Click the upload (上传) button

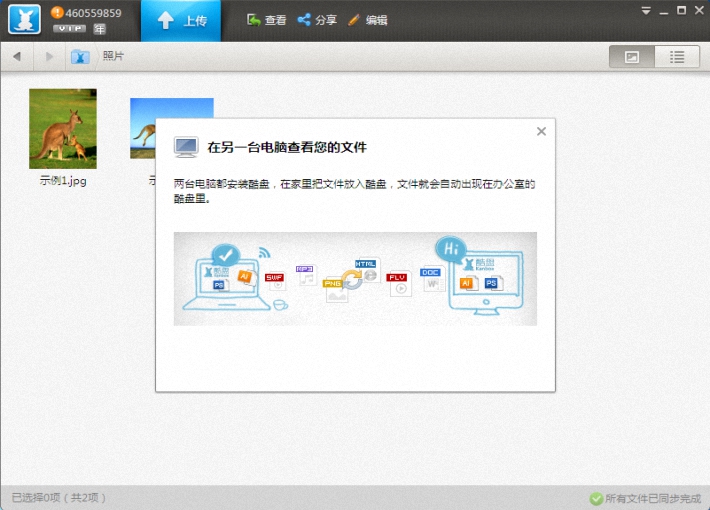pyautogui.click(x=181, y=20)
